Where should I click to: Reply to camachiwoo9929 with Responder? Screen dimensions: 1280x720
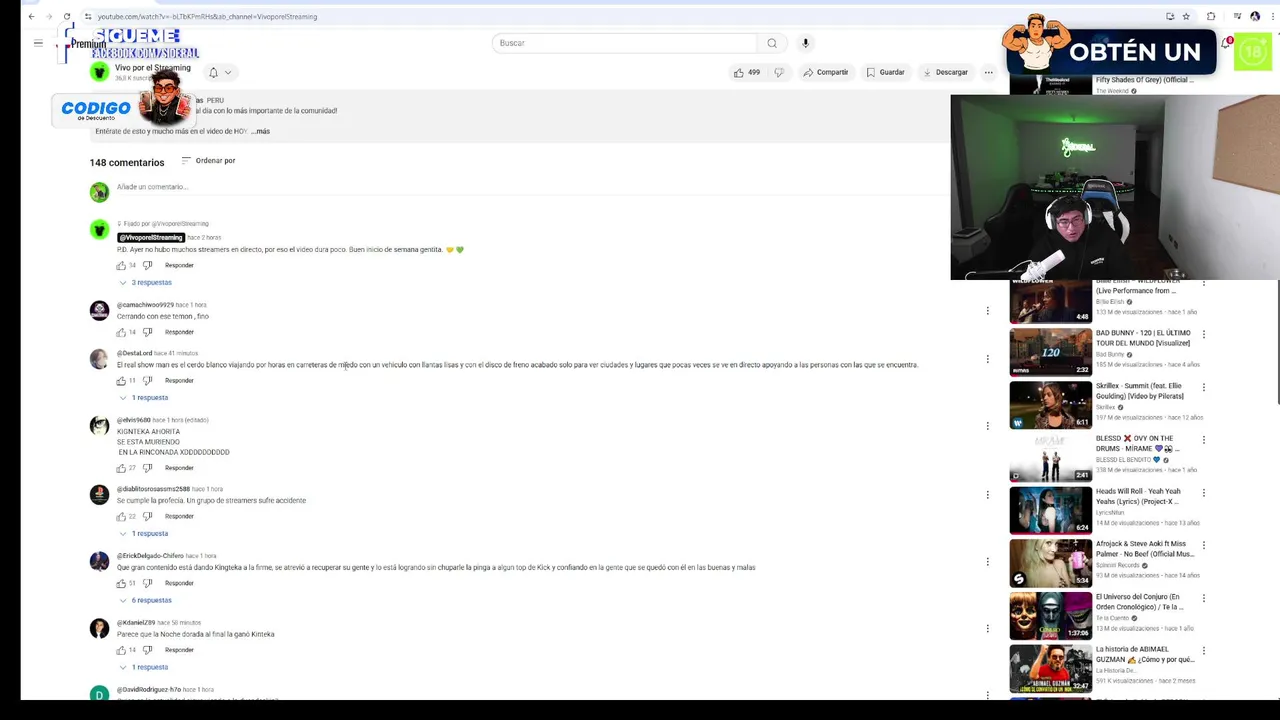coord(179,332)
